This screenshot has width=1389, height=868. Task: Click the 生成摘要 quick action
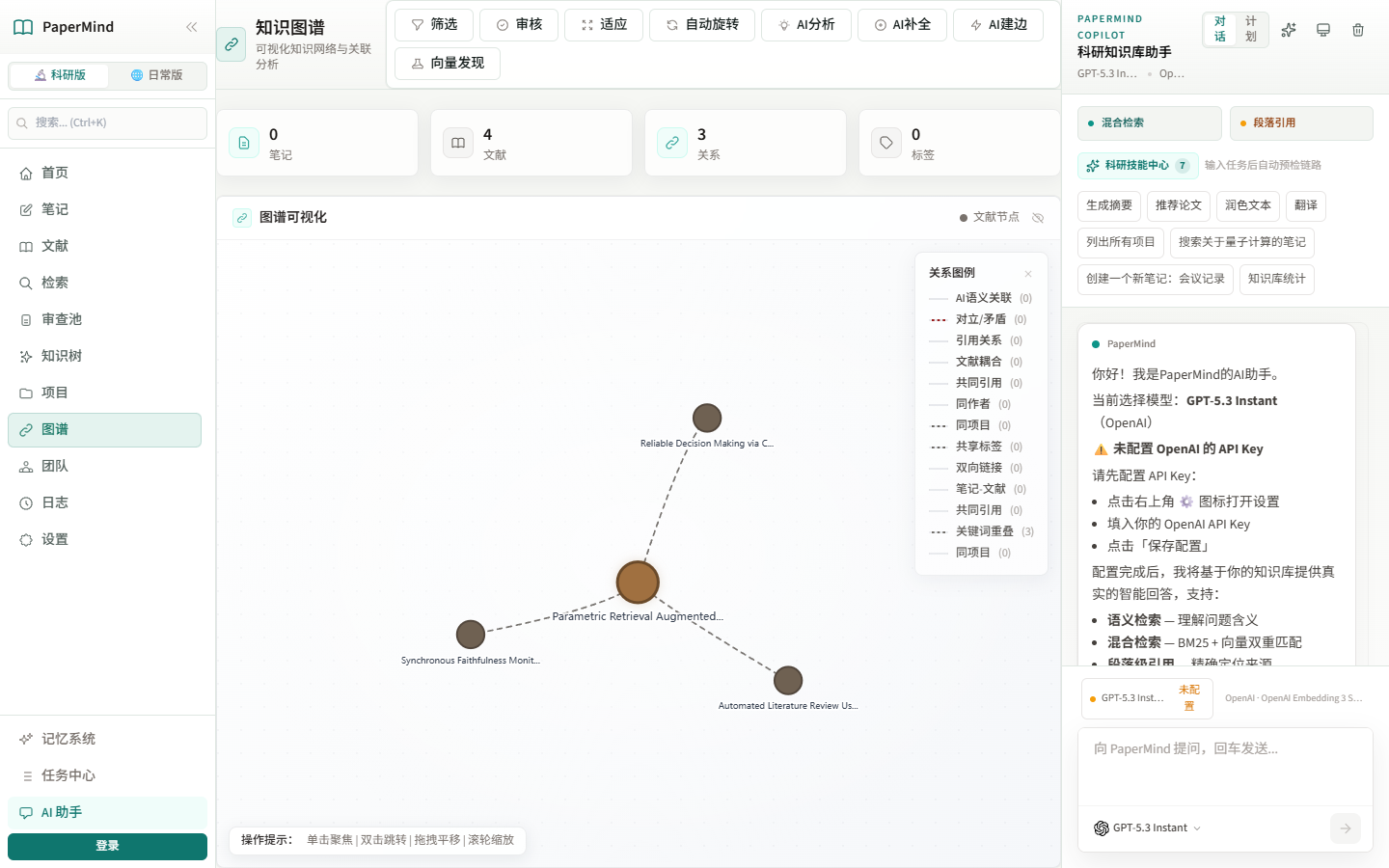click(x=1109, y=205)
